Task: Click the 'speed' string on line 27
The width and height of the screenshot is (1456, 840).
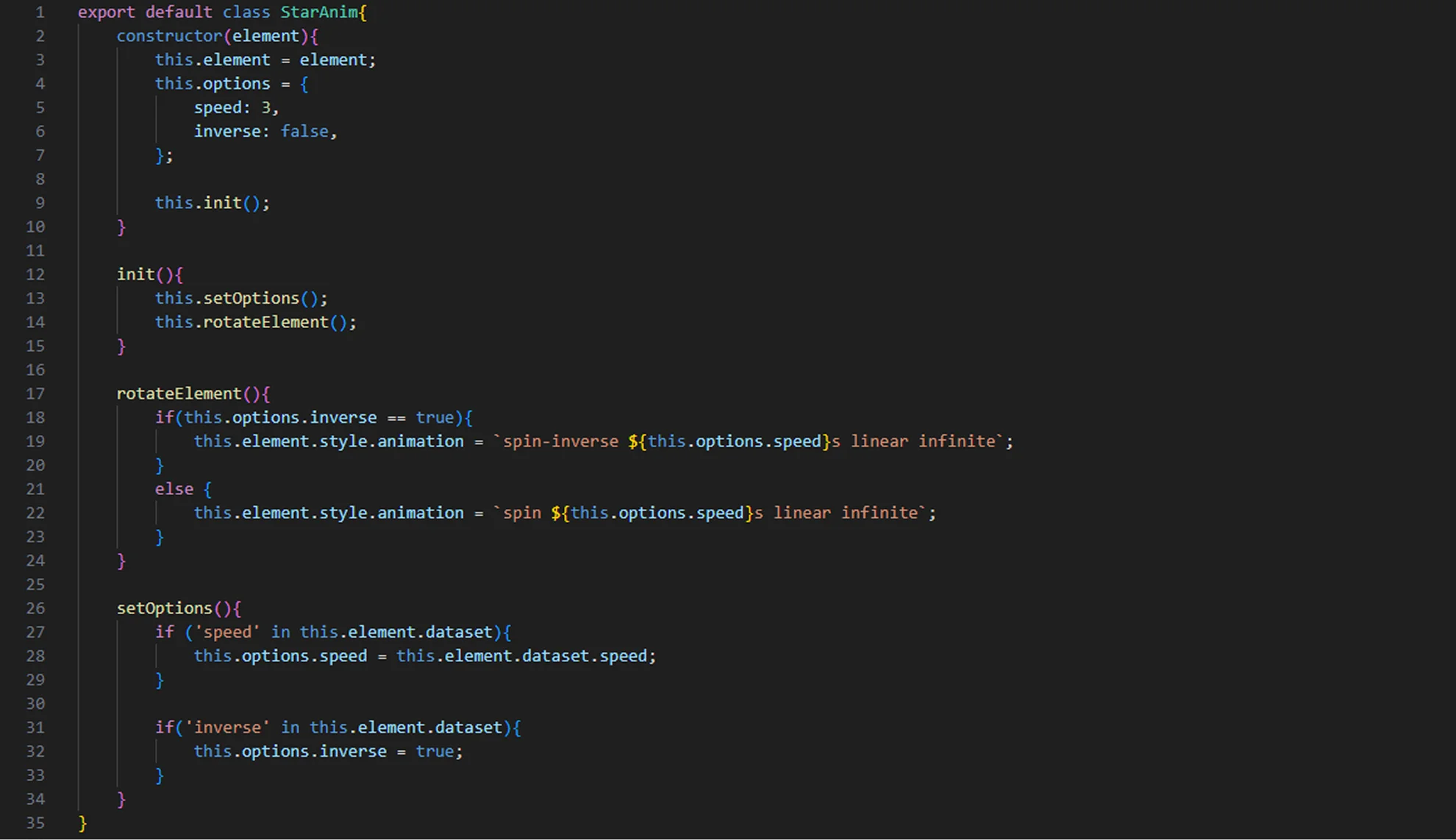Action: [227, 632]
